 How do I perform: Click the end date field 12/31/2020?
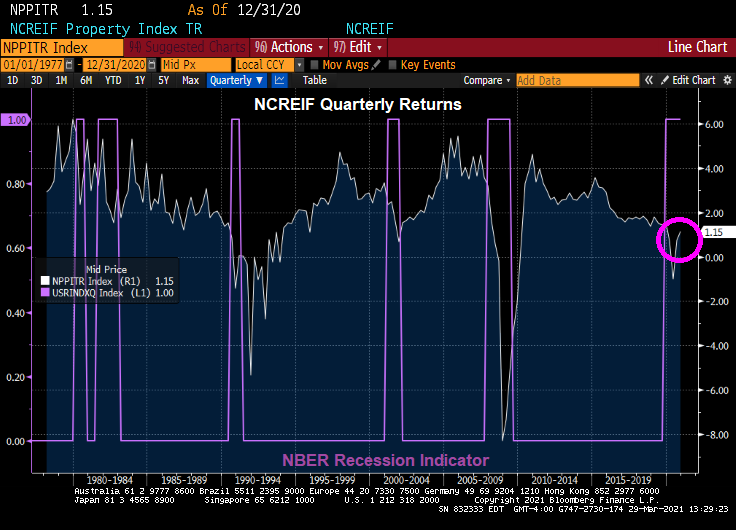[x=115, y=65]
